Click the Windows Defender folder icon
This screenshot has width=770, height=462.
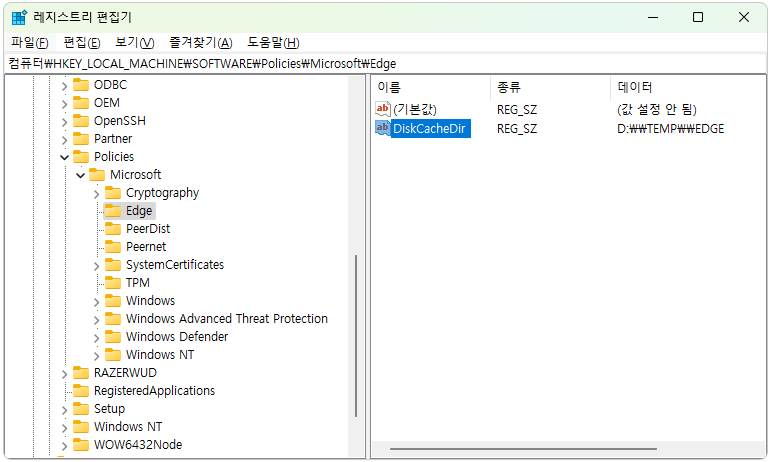pos(113,337)
